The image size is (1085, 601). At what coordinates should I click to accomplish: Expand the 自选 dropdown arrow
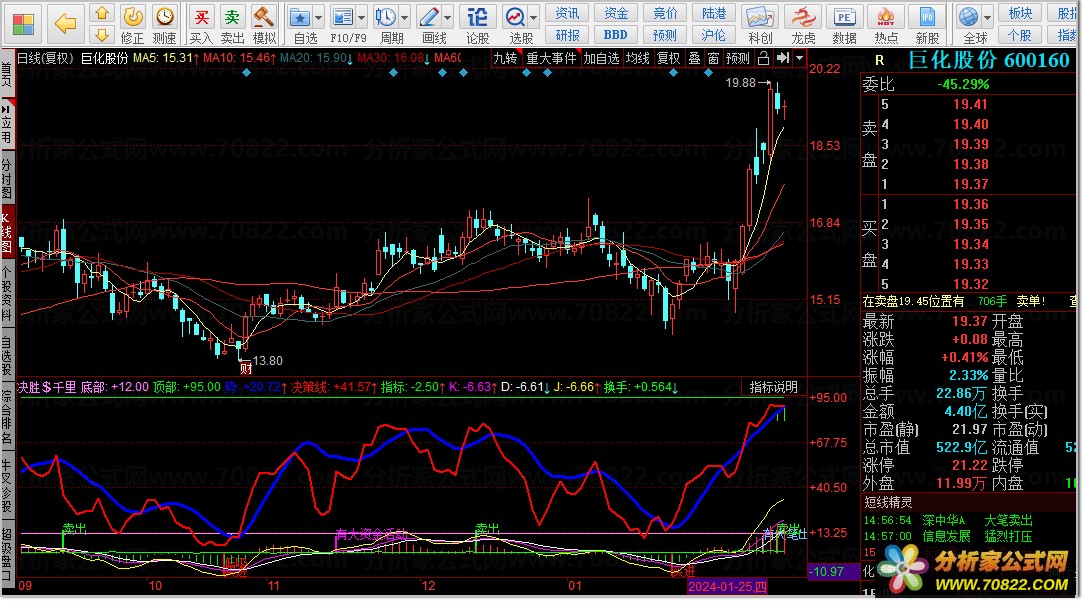click(x=318, y=17)
